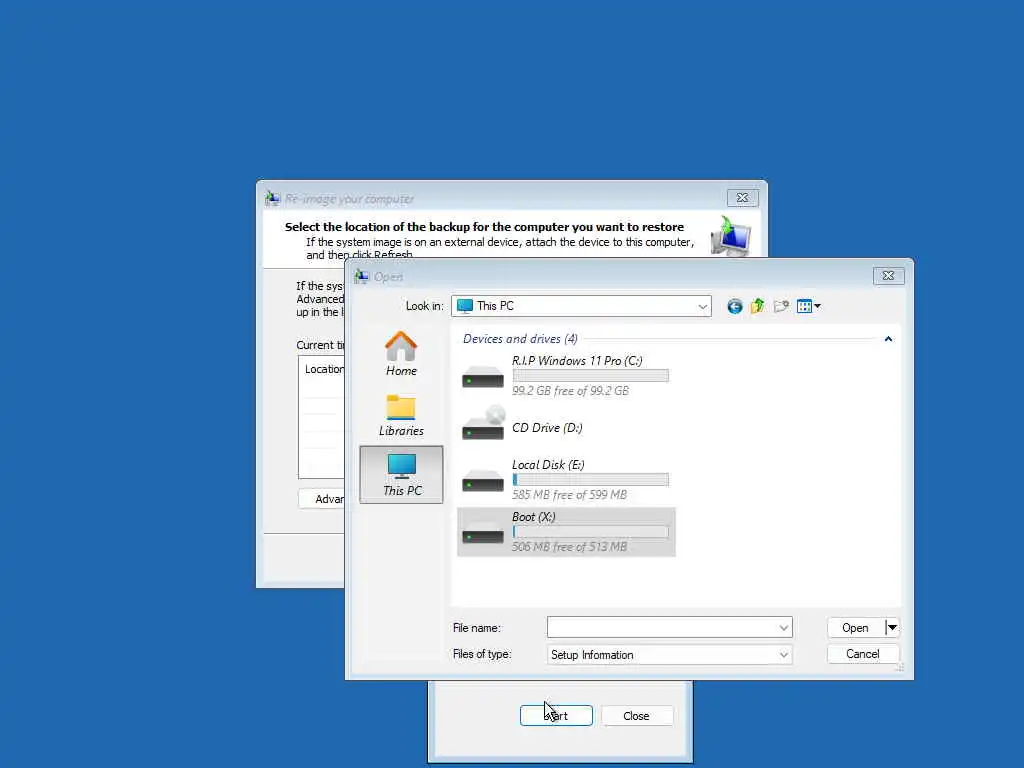This screenshot has width=1024, height=768.
Task: Click the 506 MB free of 513 MB text
Action: (x=569, y=547)
